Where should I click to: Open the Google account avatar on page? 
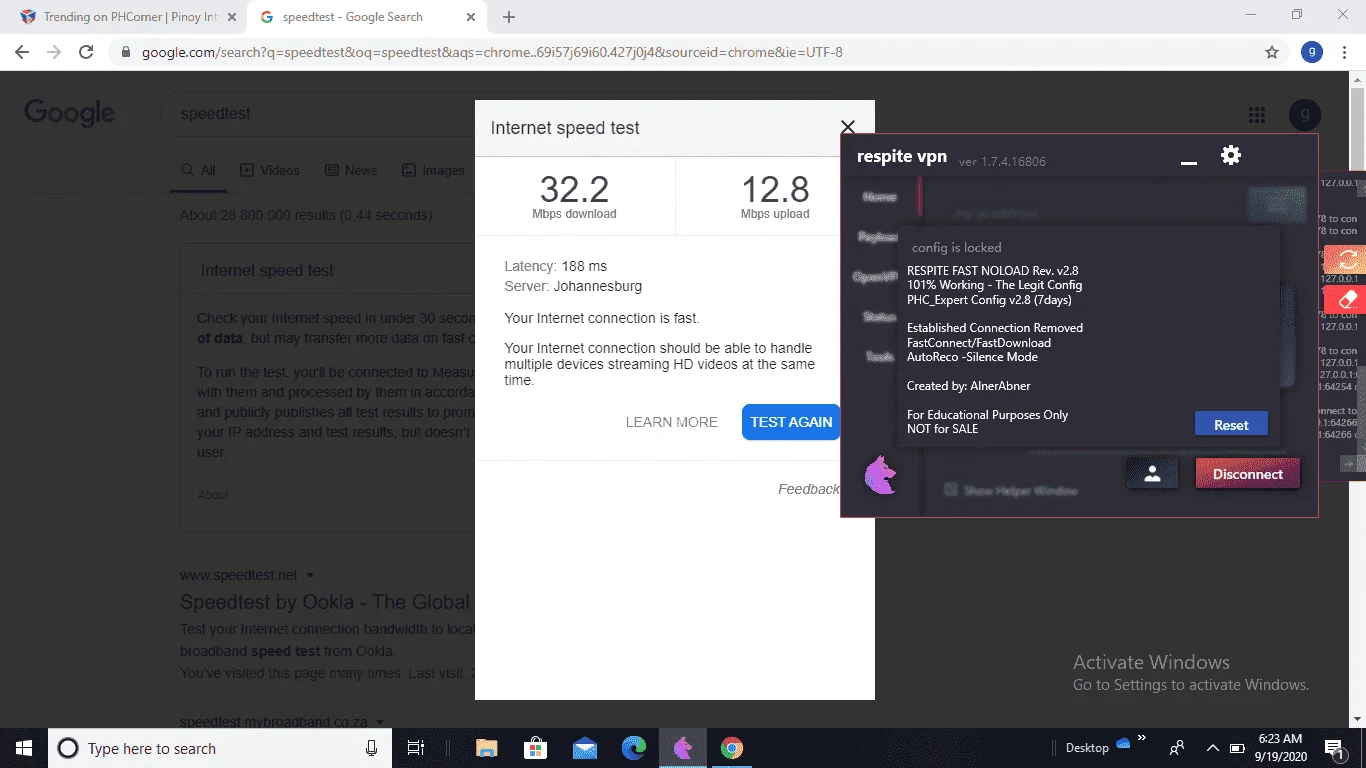(x=1305, y=115)
